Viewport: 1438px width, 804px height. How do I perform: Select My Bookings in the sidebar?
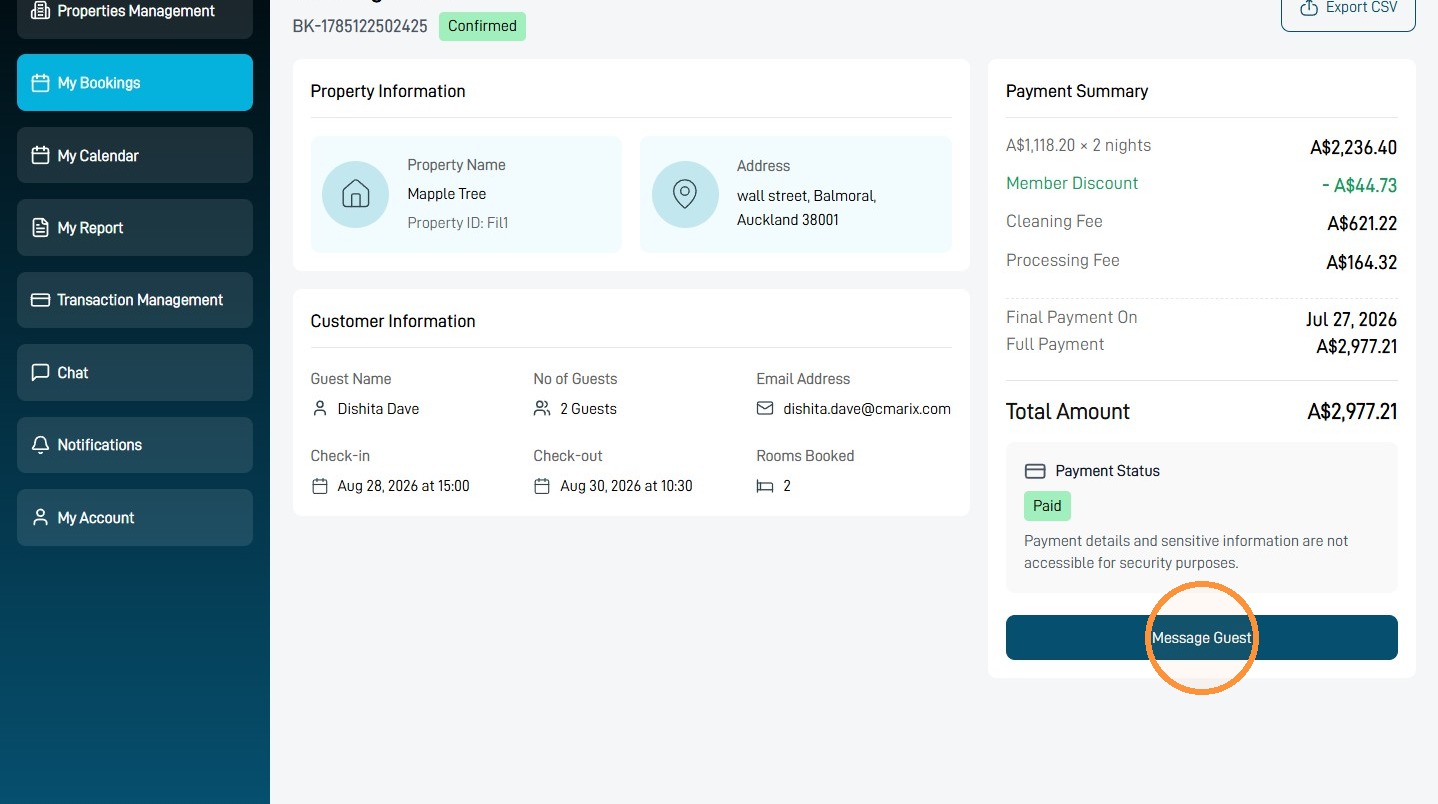135,82
